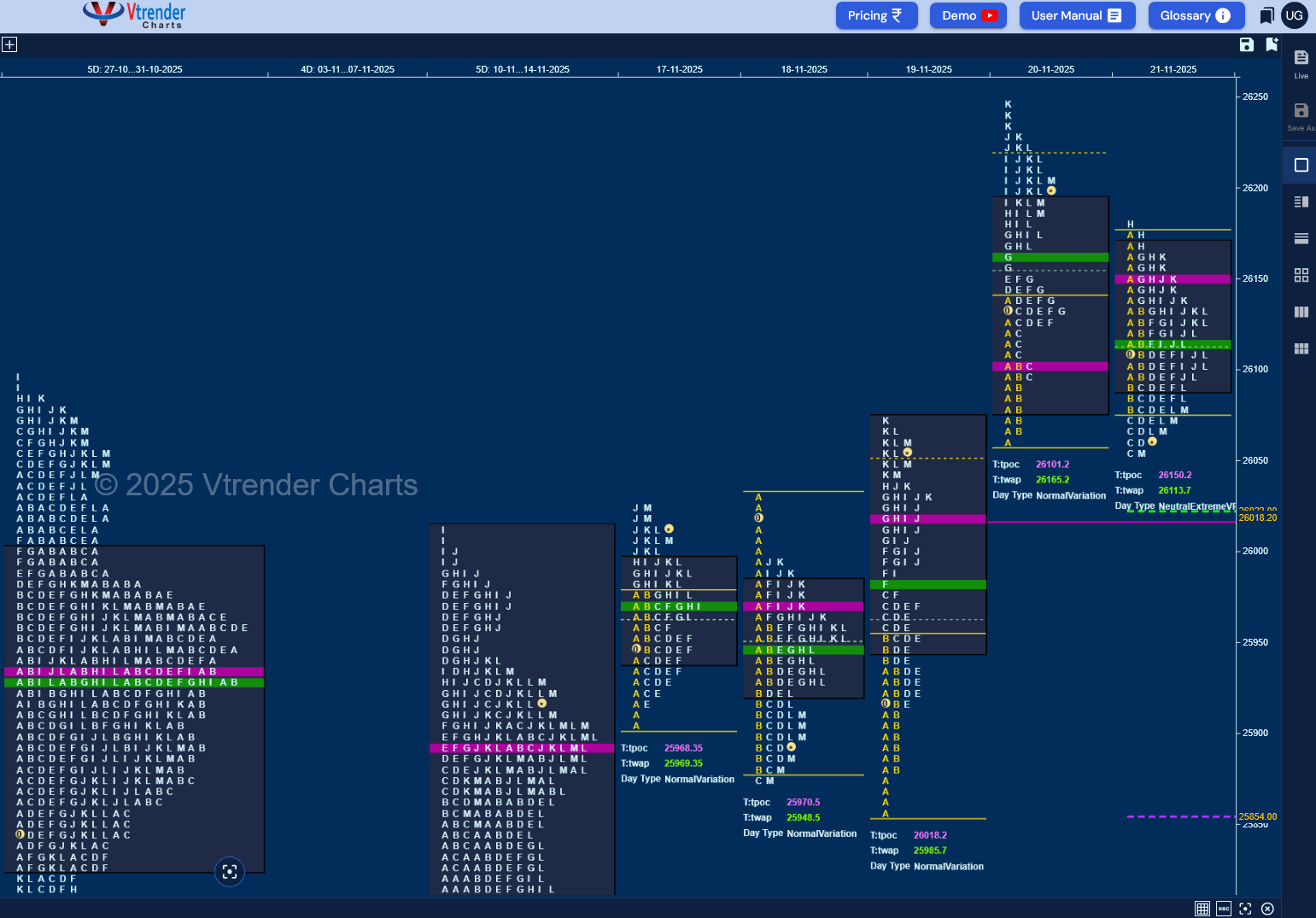Open the Glossary
1316x918 pixels.
[x=1196, y=15]
